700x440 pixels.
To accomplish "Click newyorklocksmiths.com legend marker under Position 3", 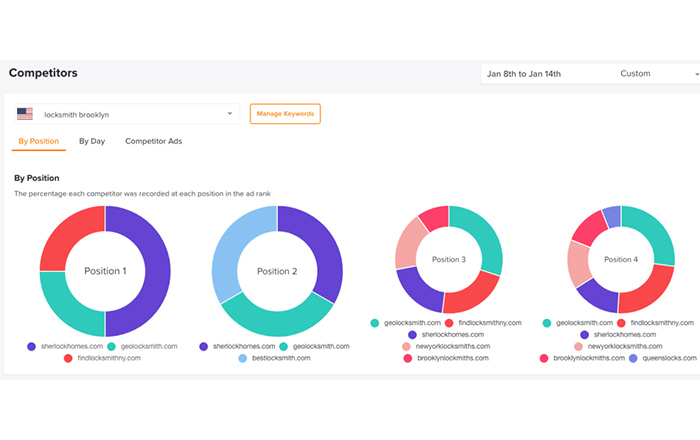I will [406, 346].
